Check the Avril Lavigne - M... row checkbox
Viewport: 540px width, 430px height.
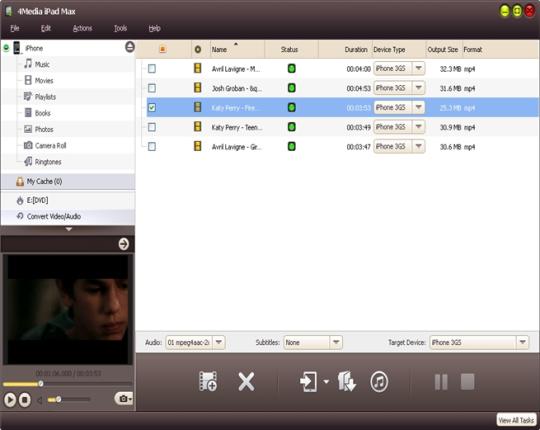click(x=152, y=69)
